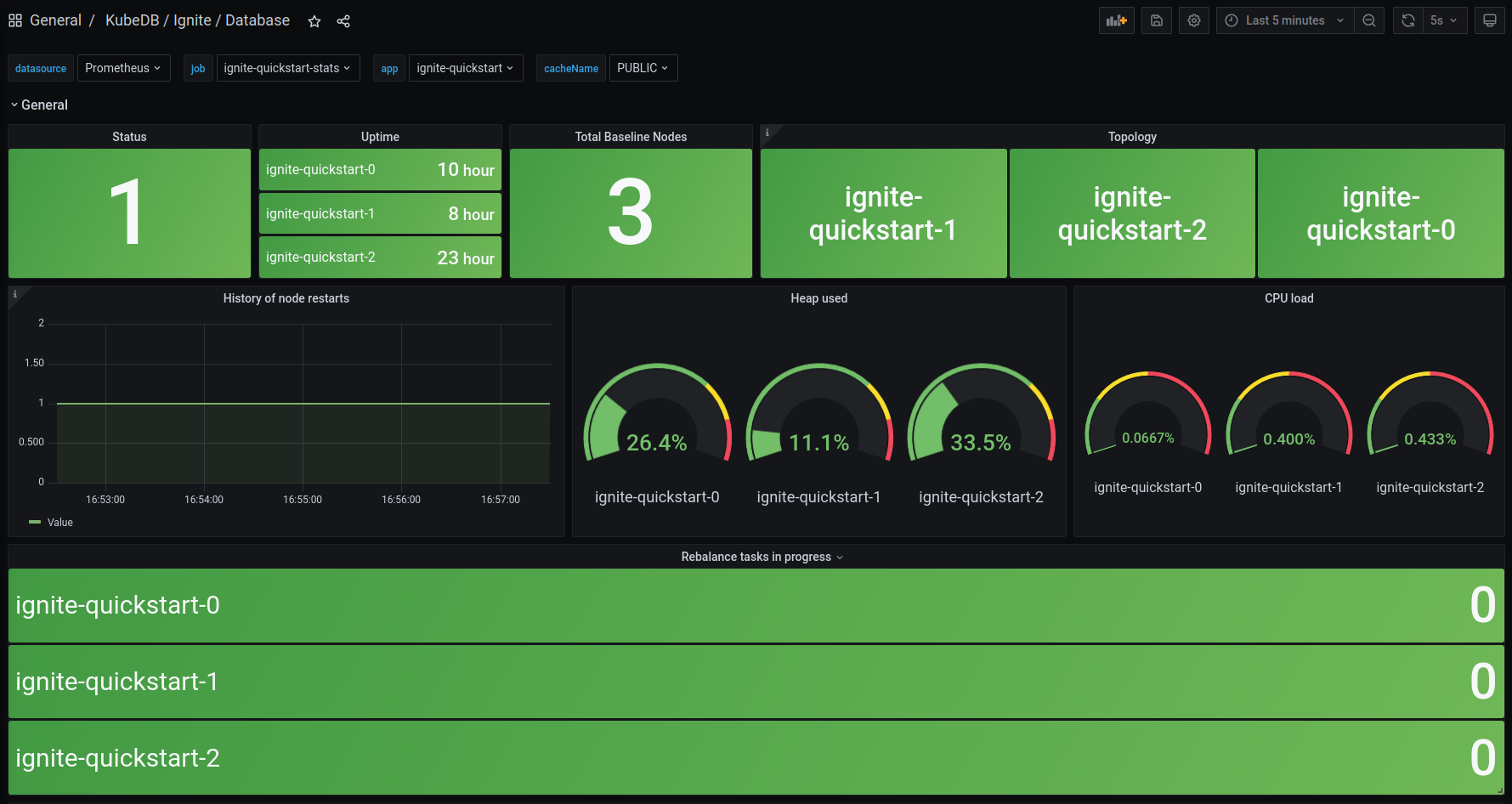
Task: Click the 33.5% heap gauge
Action: [x=981, y=414]
